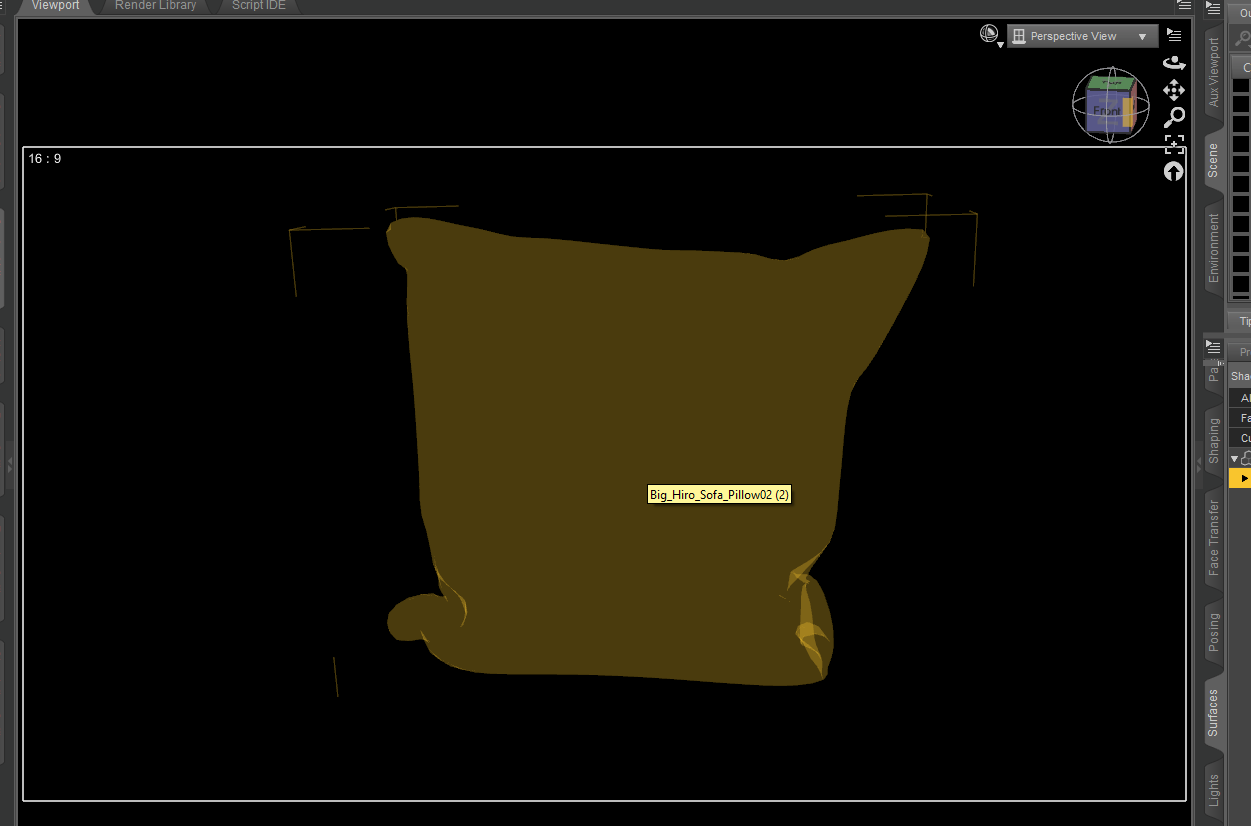Open the Scene pane options menu icon

click(1213, 8)
